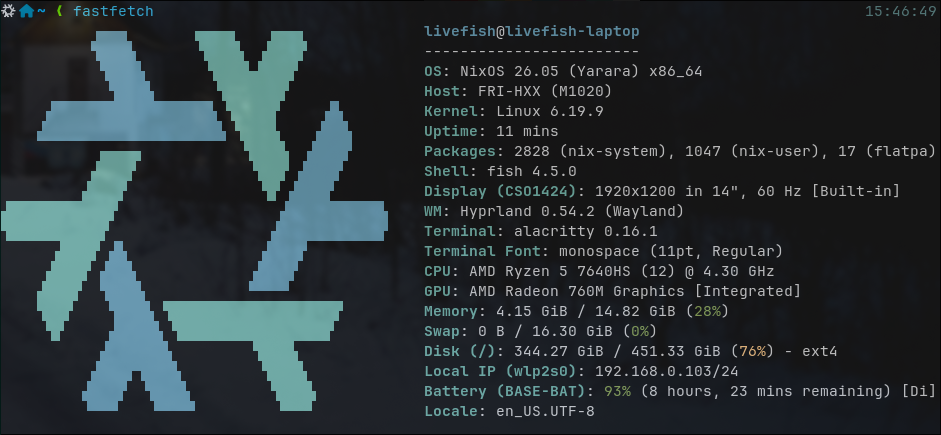941x435 pixels.
Task: Click the livefish@livefish-laptop title
Action: (531, 32)
